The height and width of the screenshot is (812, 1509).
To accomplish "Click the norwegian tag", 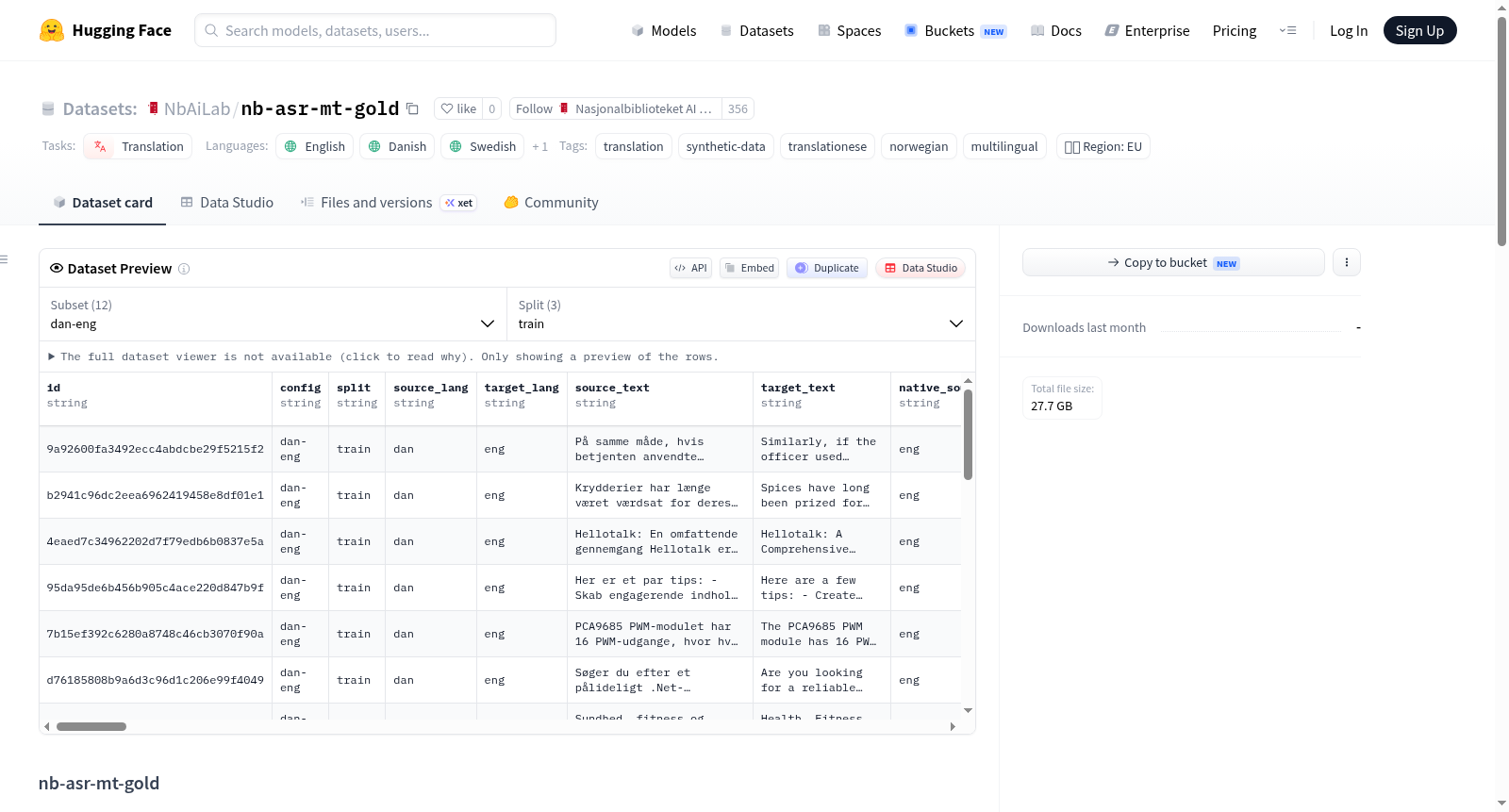I will 919,146.
